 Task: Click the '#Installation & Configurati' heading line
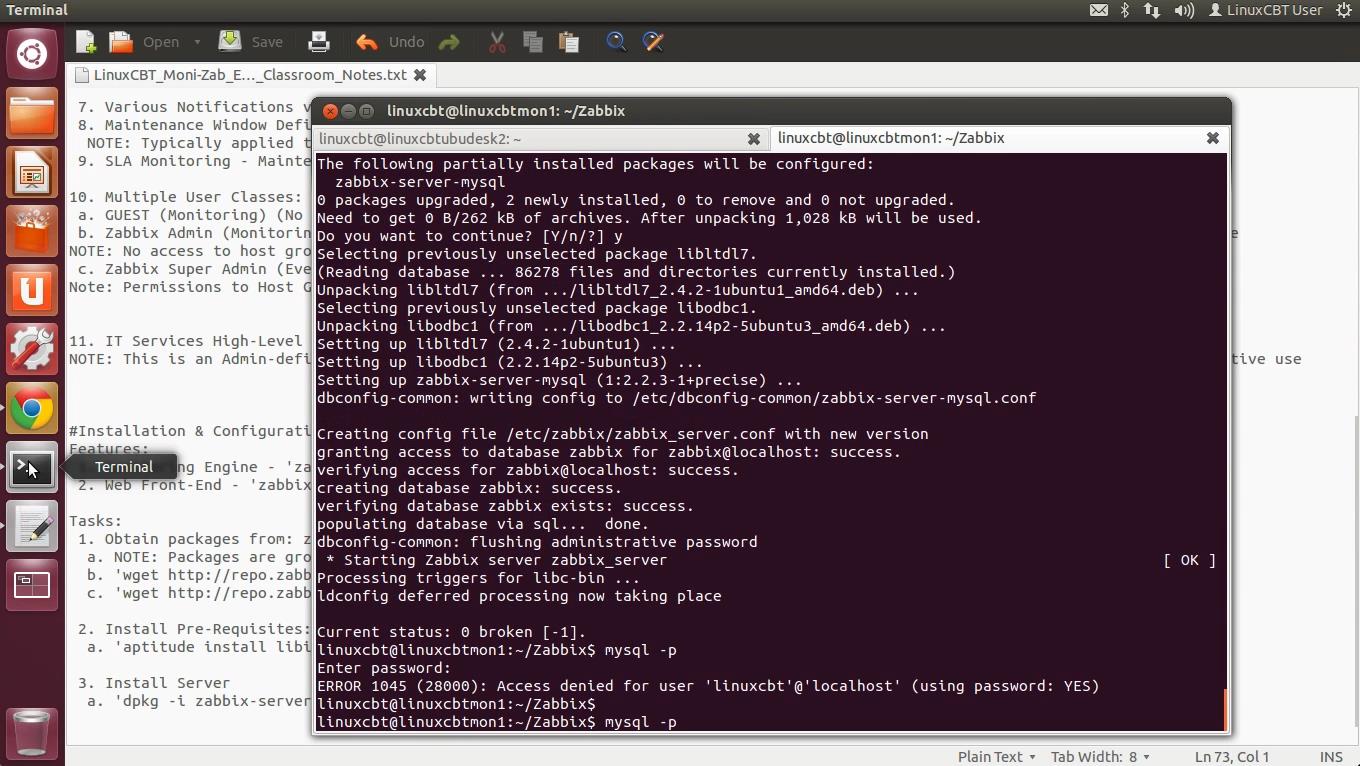(190, 431)
